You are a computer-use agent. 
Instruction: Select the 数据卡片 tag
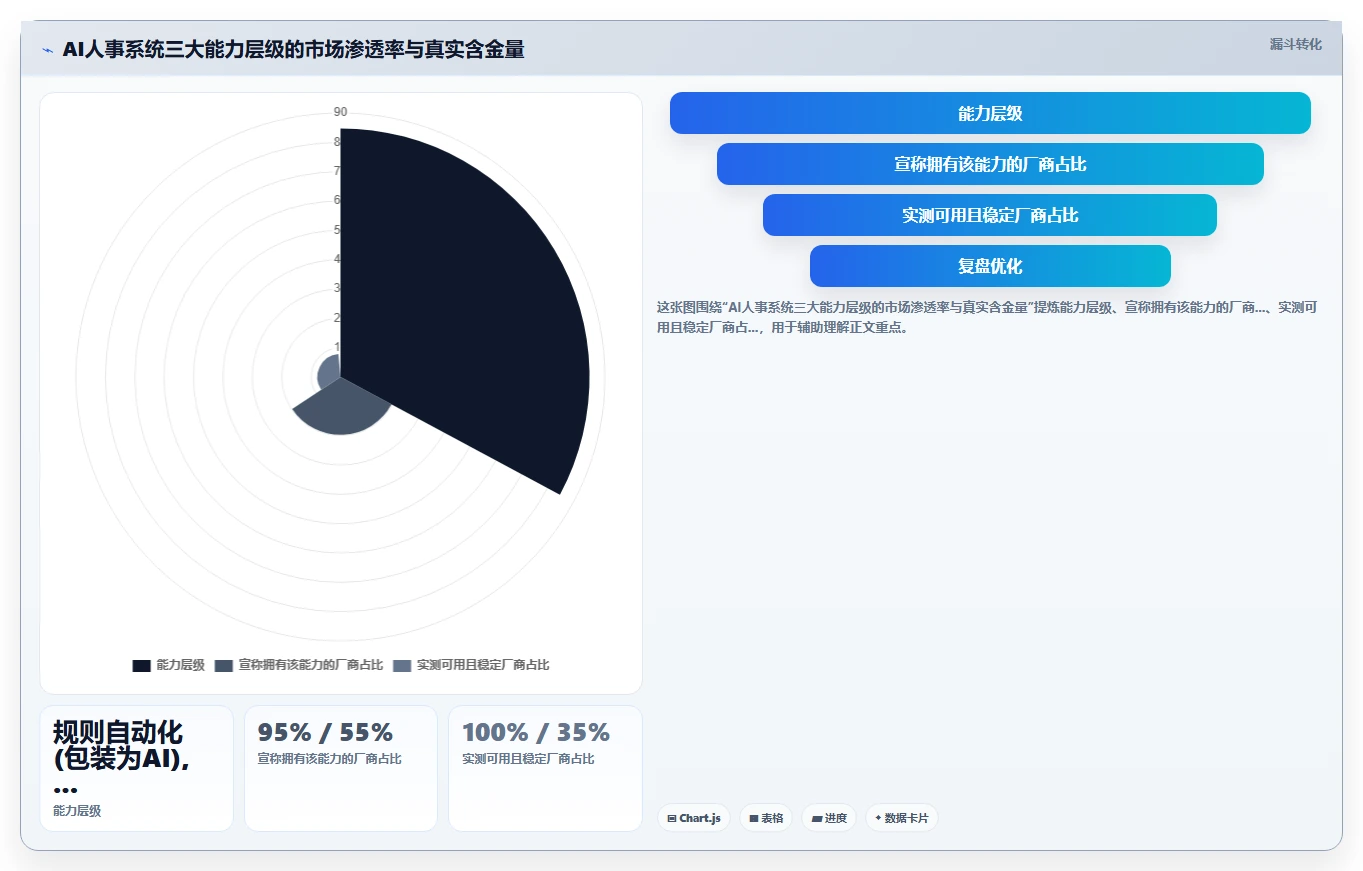[902, 818]
